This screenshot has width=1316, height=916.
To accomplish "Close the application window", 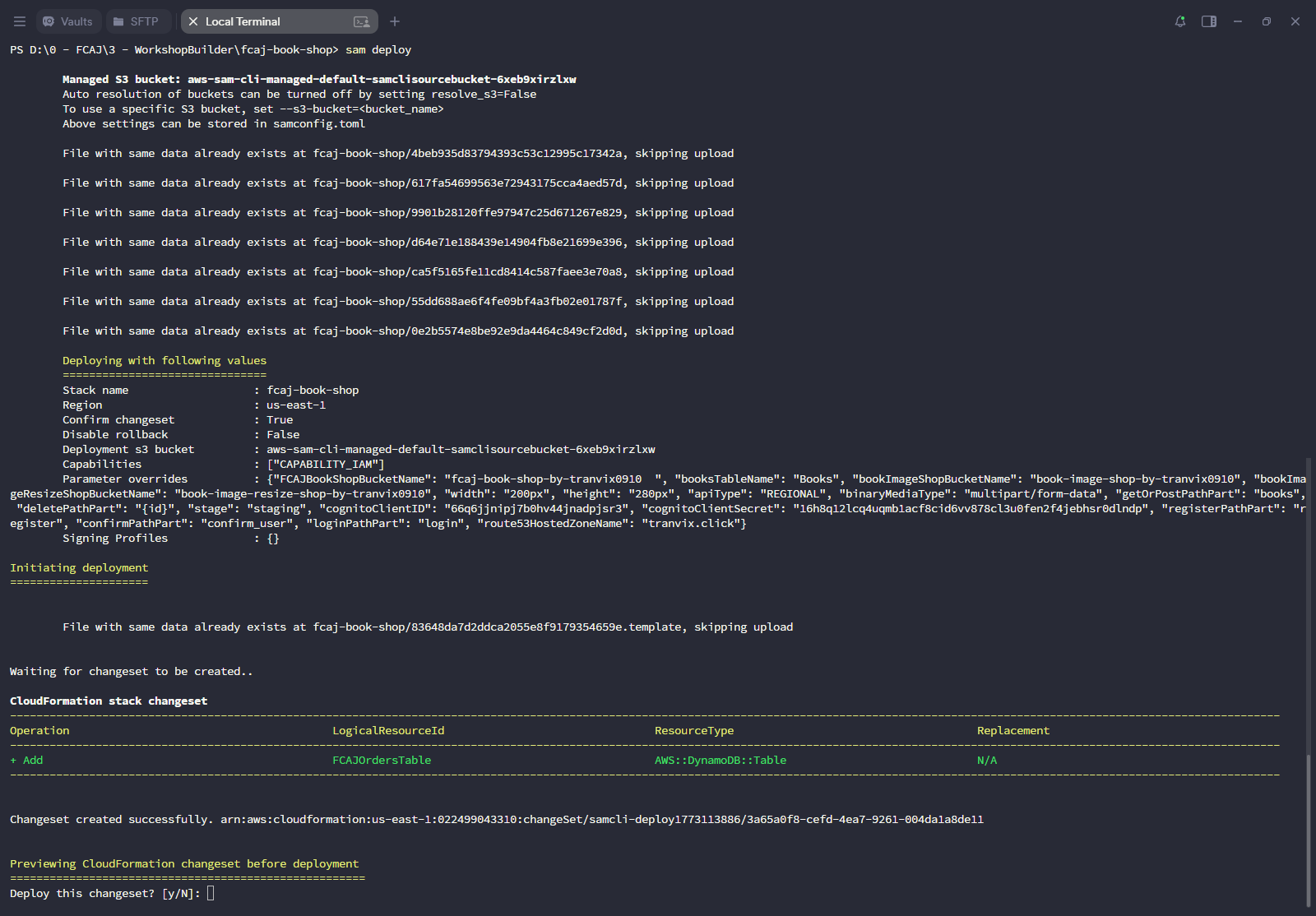I will point(1295,21).
